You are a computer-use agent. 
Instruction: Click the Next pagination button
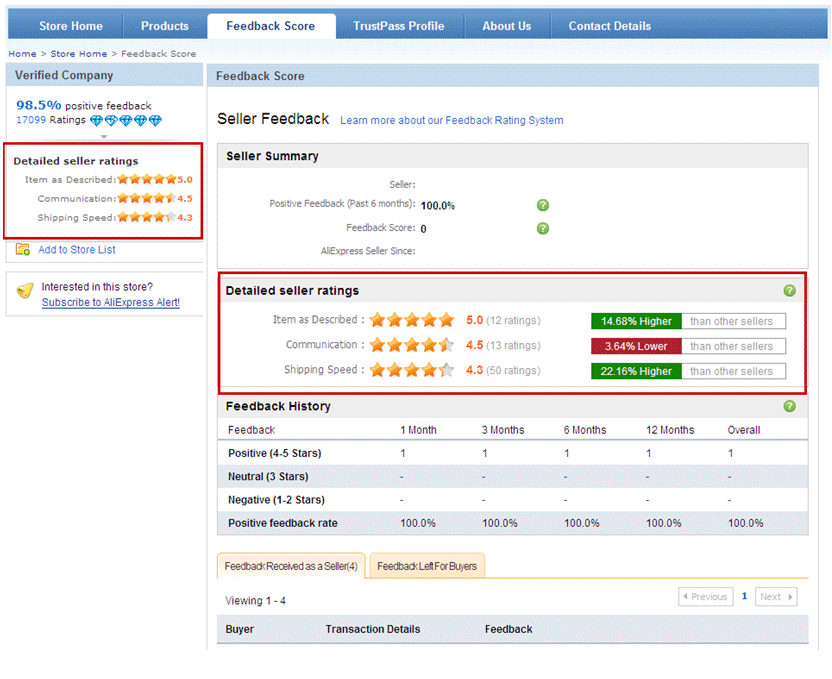click(x=775, y=597)
